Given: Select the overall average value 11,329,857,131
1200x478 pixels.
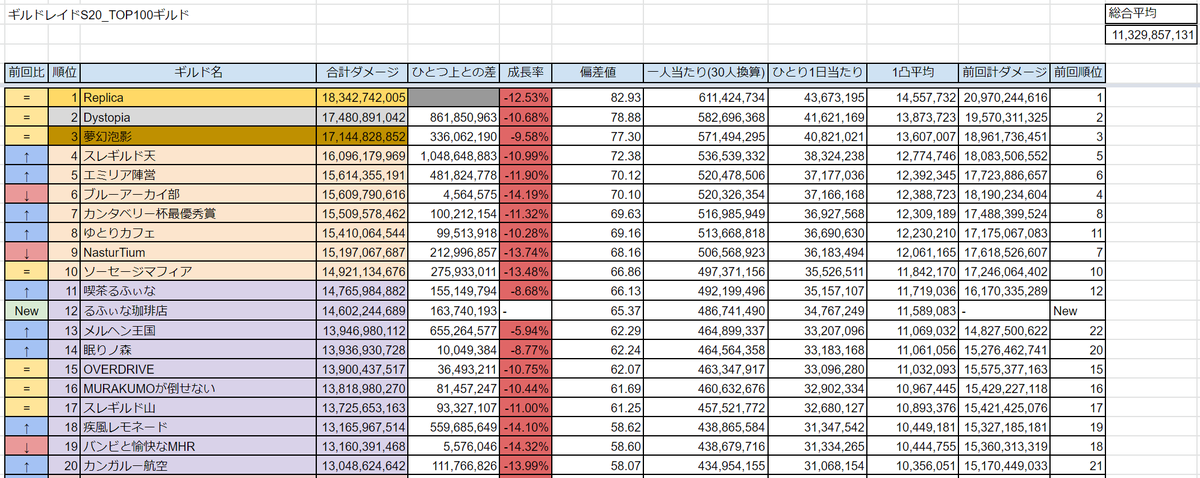Looking at the screenshot, I should 1152,34.
